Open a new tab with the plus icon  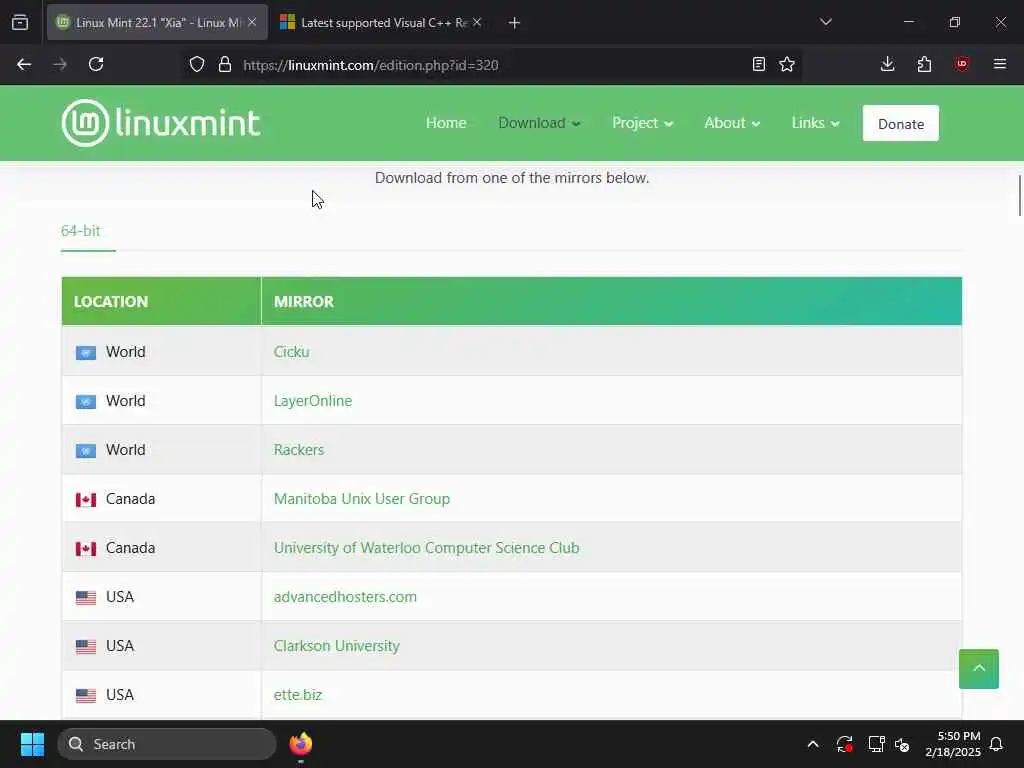coord(514,23)
